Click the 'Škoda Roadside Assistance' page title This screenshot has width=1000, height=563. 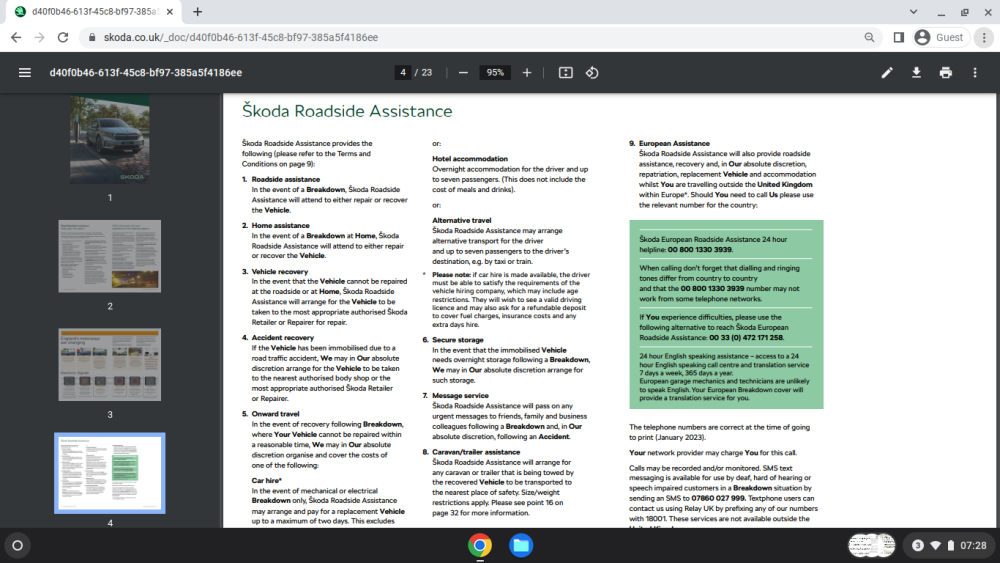click(x=347, y=112)
